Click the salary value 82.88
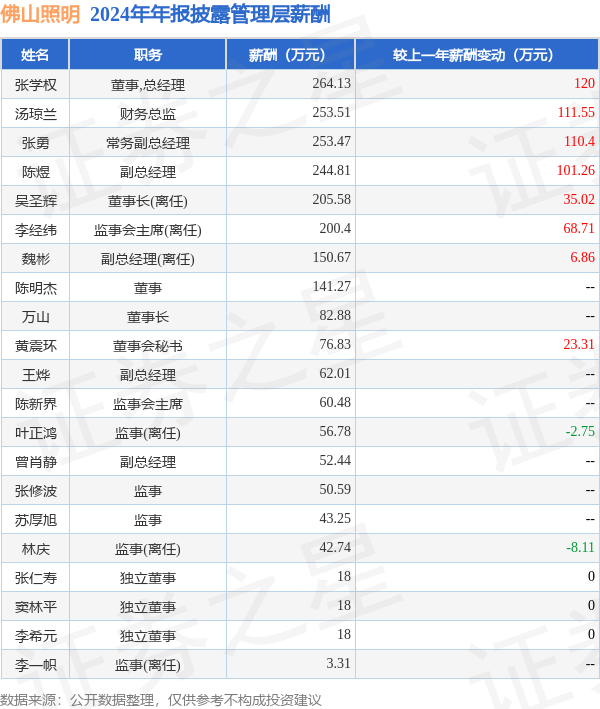Viewport: 600px width, 709px height. pyautogui.click(x=335, y=315)
